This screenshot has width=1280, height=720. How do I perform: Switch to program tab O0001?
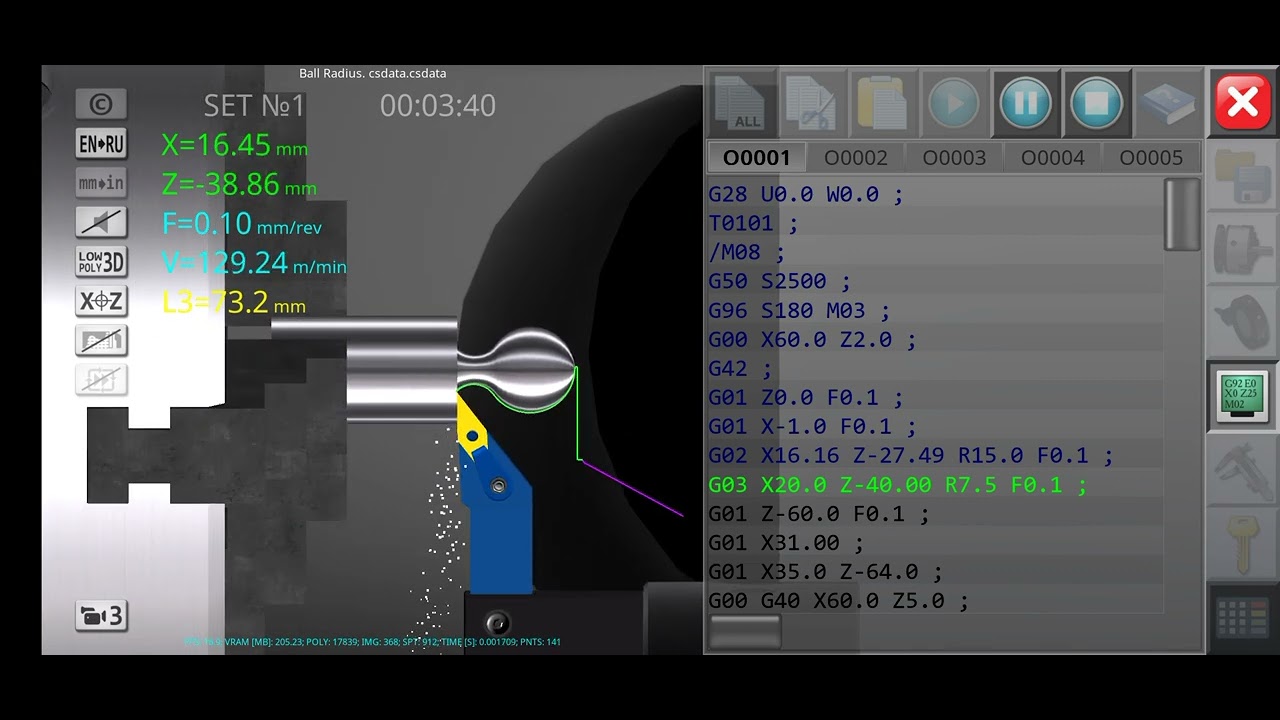757,158
